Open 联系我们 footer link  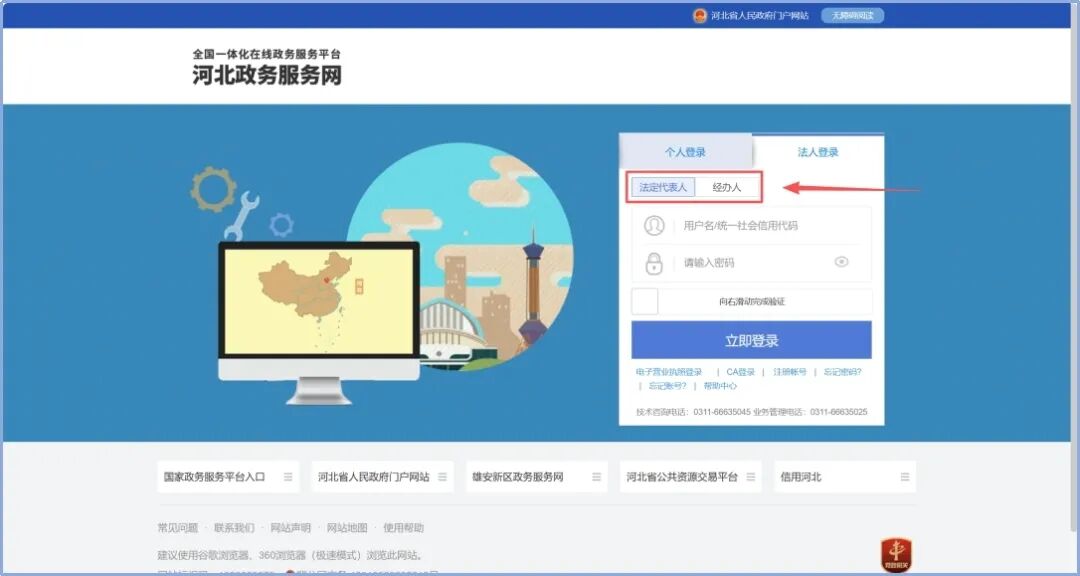click(234, 528)
